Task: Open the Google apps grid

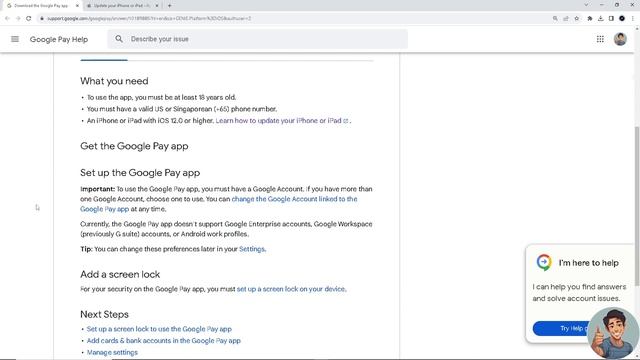Action: tap(600, 39)
